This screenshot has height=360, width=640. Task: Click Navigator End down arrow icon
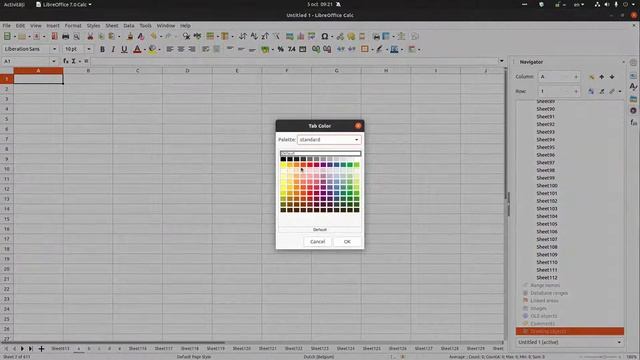pos(612,77)
